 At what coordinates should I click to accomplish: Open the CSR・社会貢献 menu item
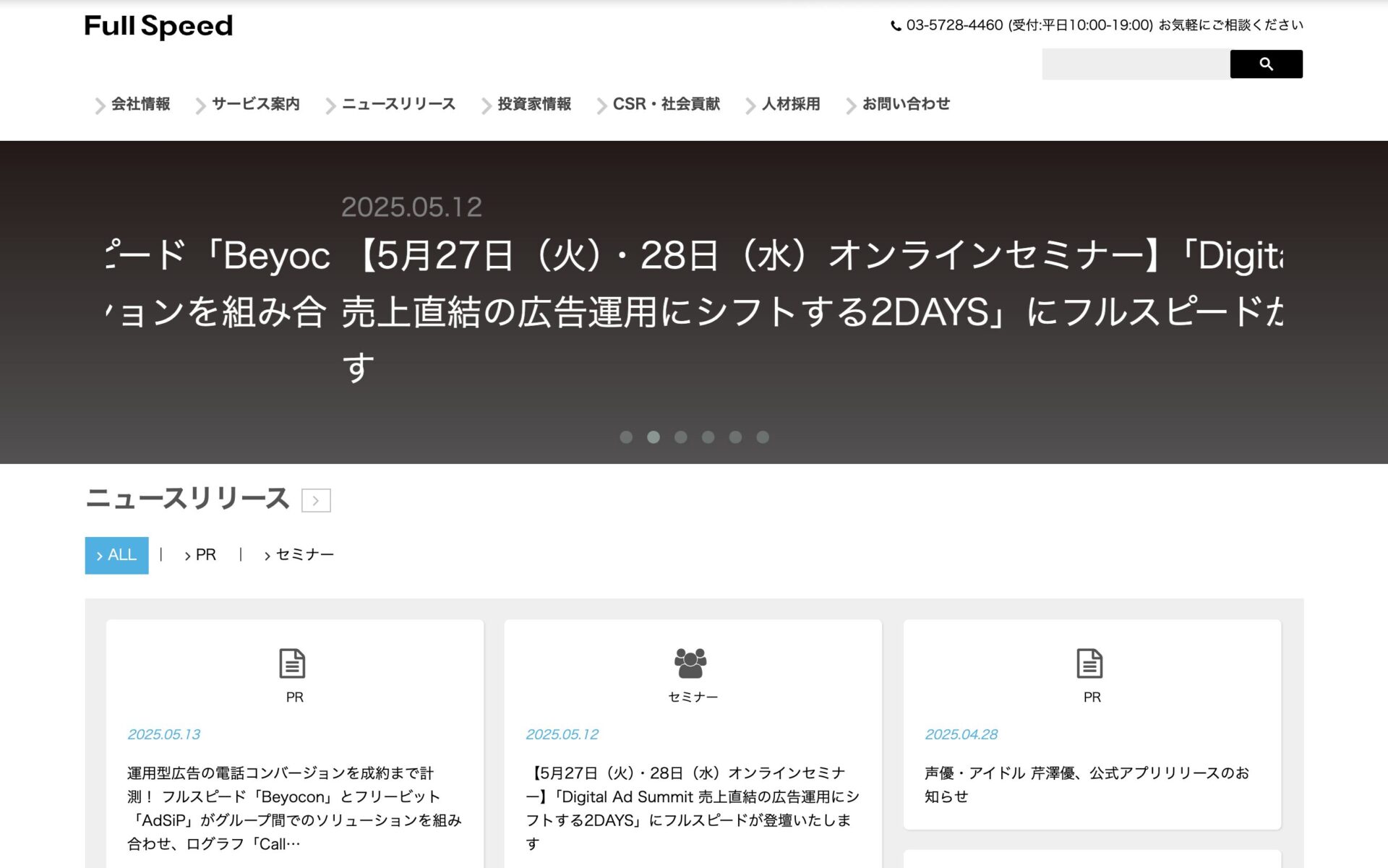[667, 104]
